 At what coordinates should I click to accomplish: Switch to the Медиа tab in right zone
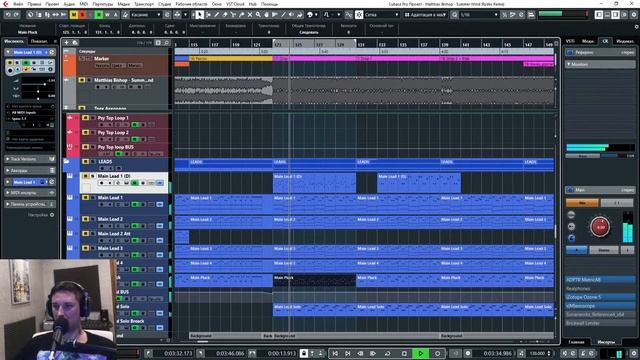click(588, 41)
